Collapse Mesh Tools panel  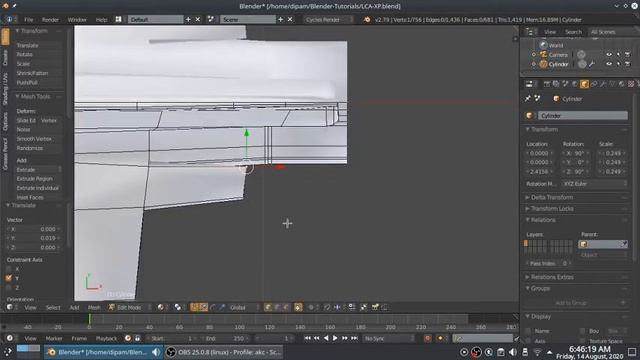pyautogui.click(x=36, y=97)
